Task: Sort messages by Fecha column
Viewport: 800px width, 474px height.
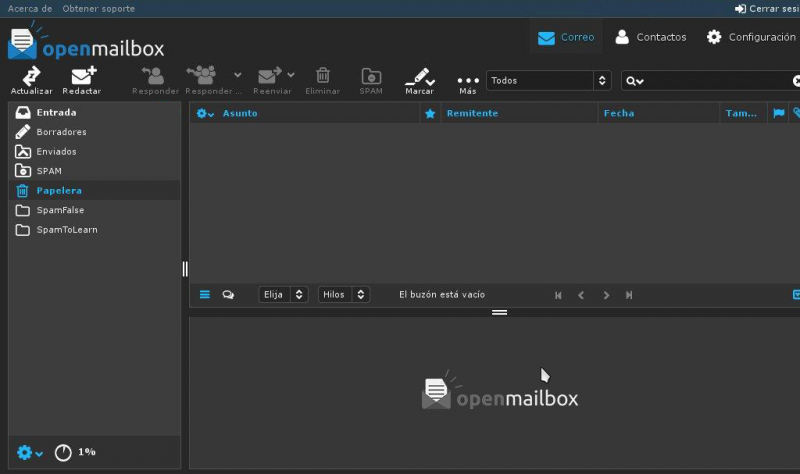Action: 619,113
